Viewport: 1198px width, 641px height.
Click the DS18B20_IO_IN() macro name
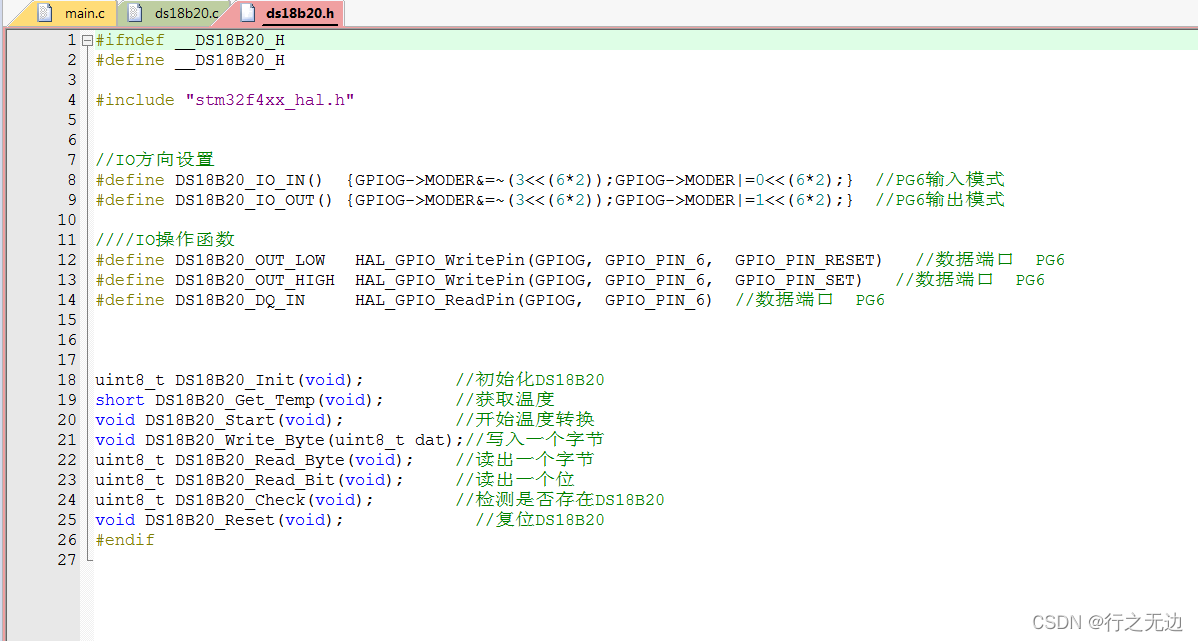(x=250, y=180)
